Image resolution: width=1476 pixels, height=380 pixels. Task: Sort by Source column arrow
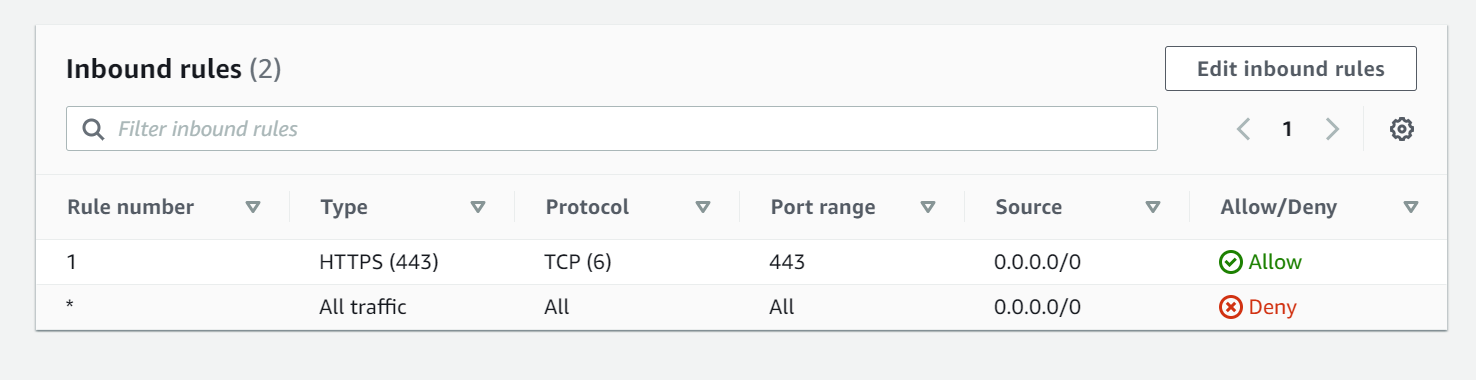tap(1153, 207)
